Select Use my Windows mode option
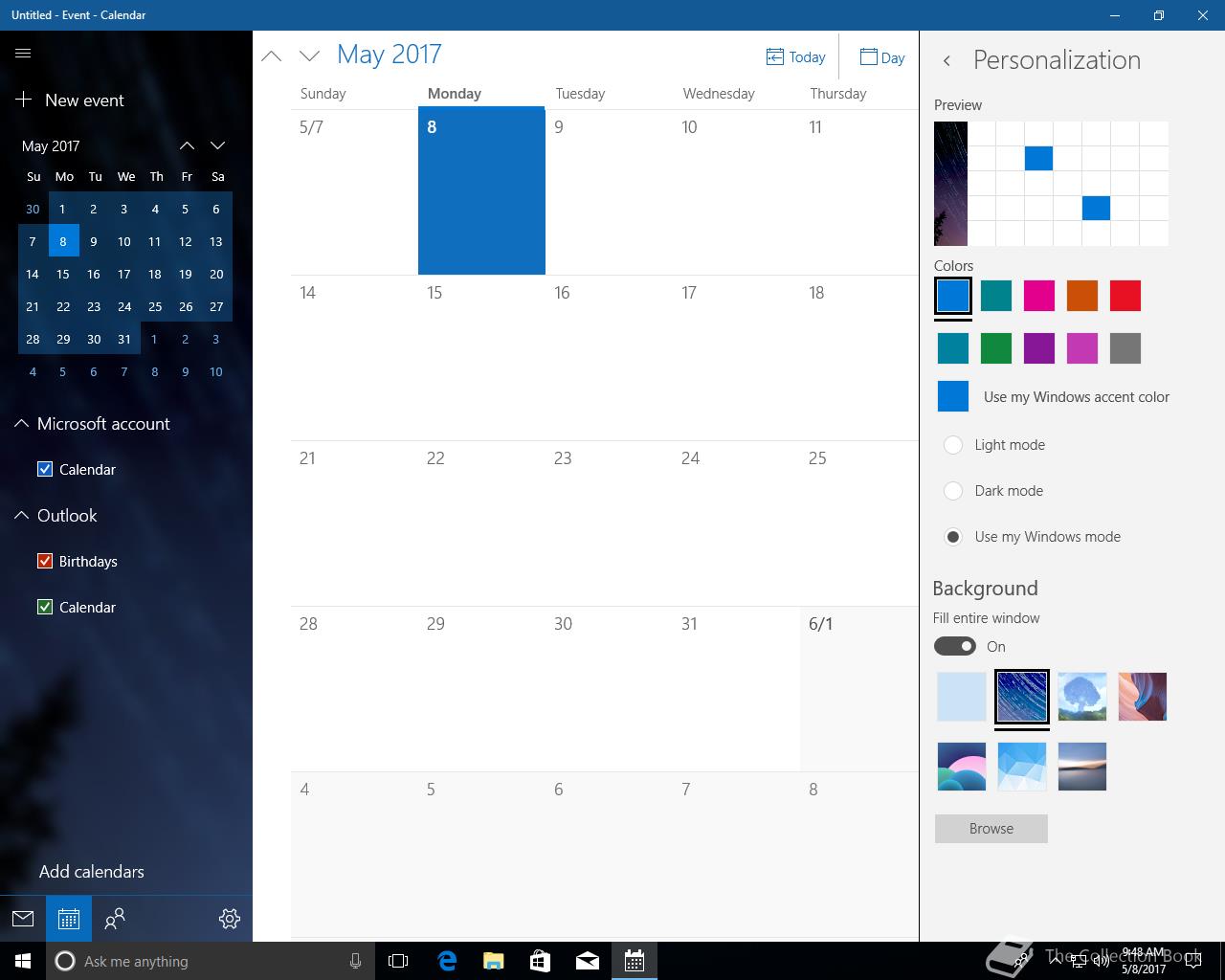This screenshot has width=1225, height=980. [x=953, y=537]
